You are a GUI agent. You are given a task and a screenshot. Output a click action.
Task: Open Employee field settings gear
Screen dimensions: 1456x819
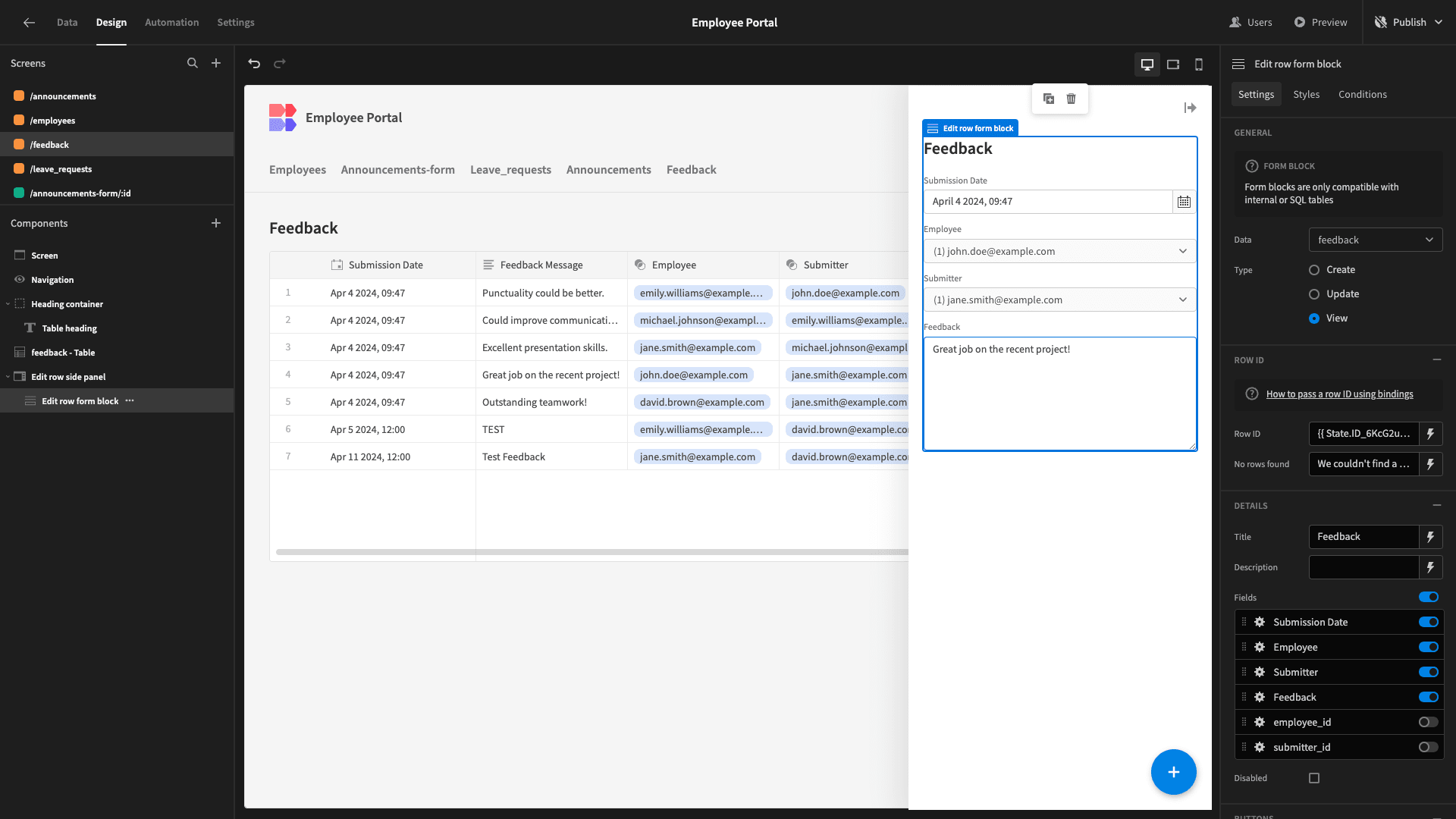pyautogui.click(x=1260, y=647)
